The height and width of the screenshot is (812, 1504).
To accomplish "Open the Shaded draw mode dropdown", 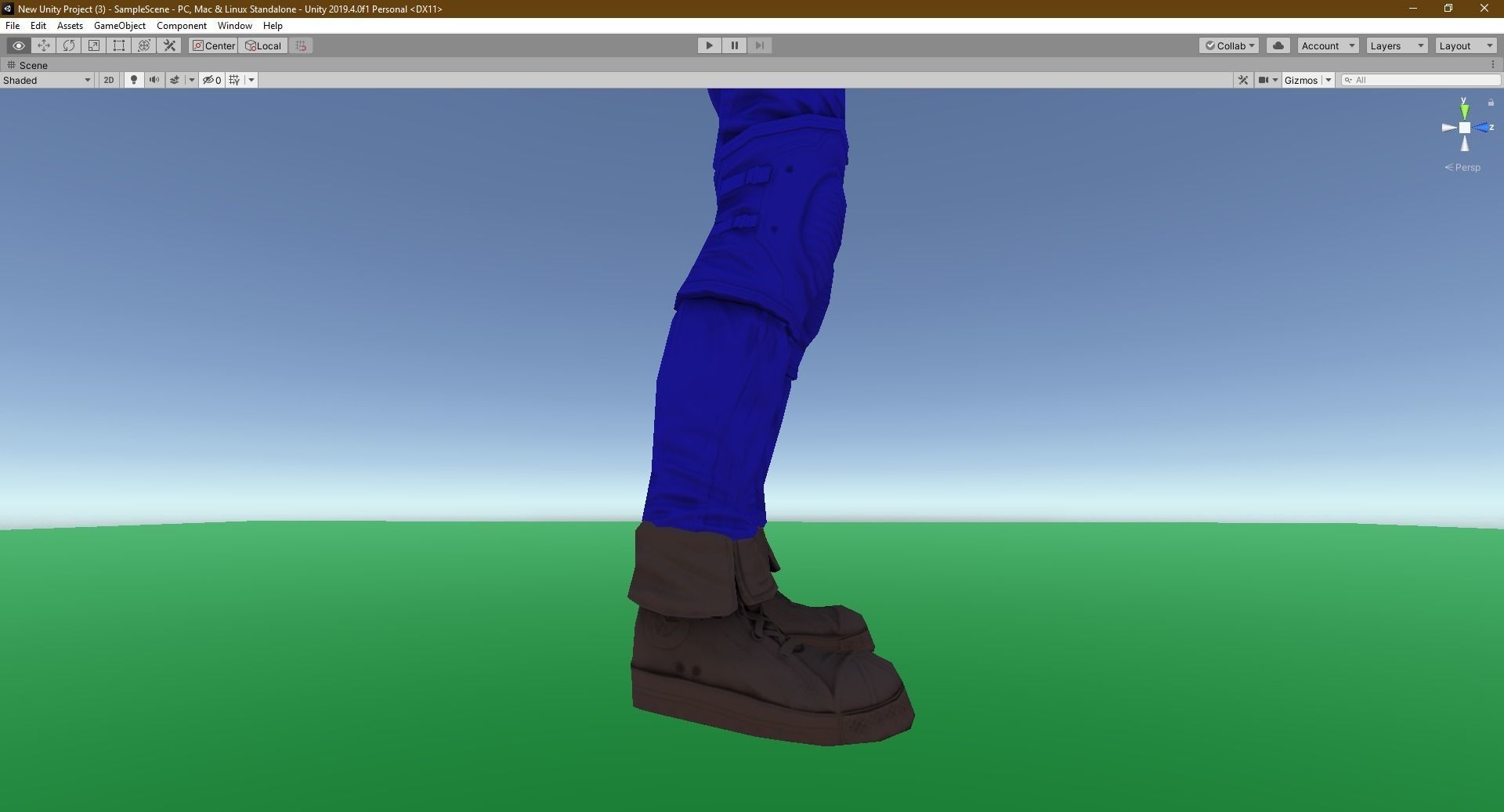I will 47,80.
